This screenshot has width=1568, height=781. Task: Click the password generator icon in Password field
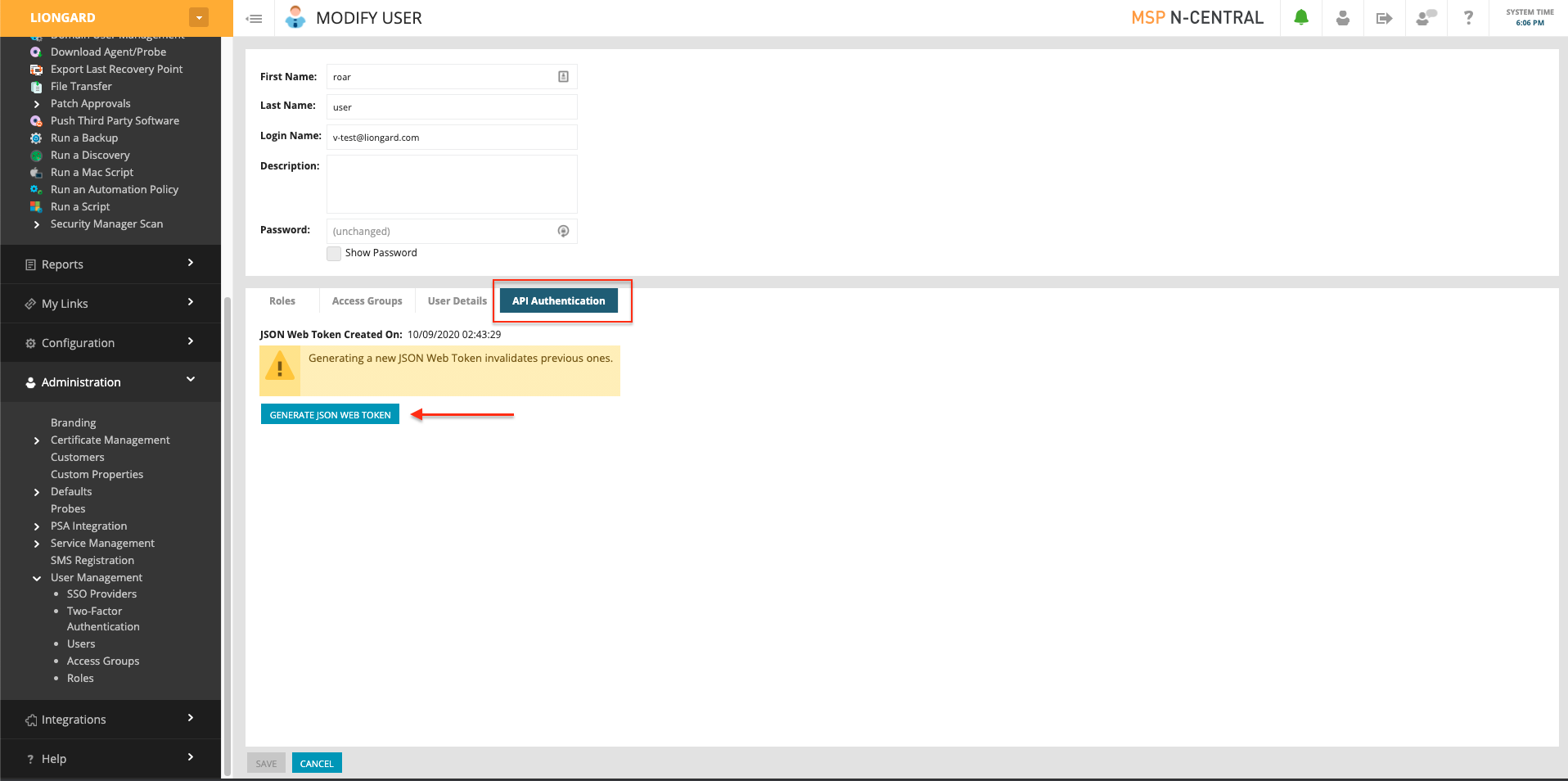[x=563, y=231]
